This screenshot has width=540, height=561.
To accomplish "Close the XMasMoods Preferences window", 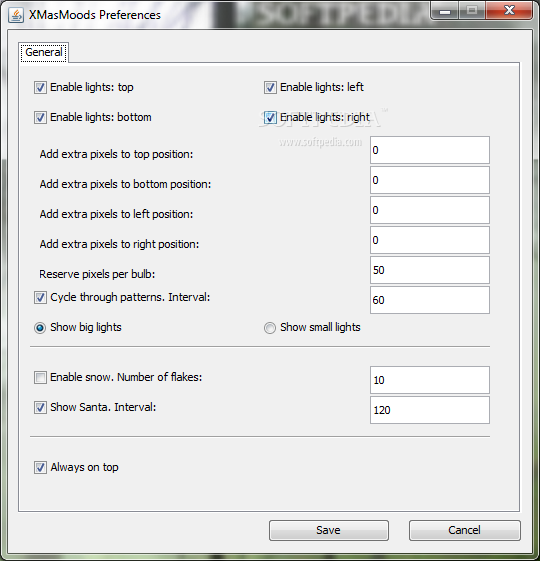I will [x=509, y=11].
